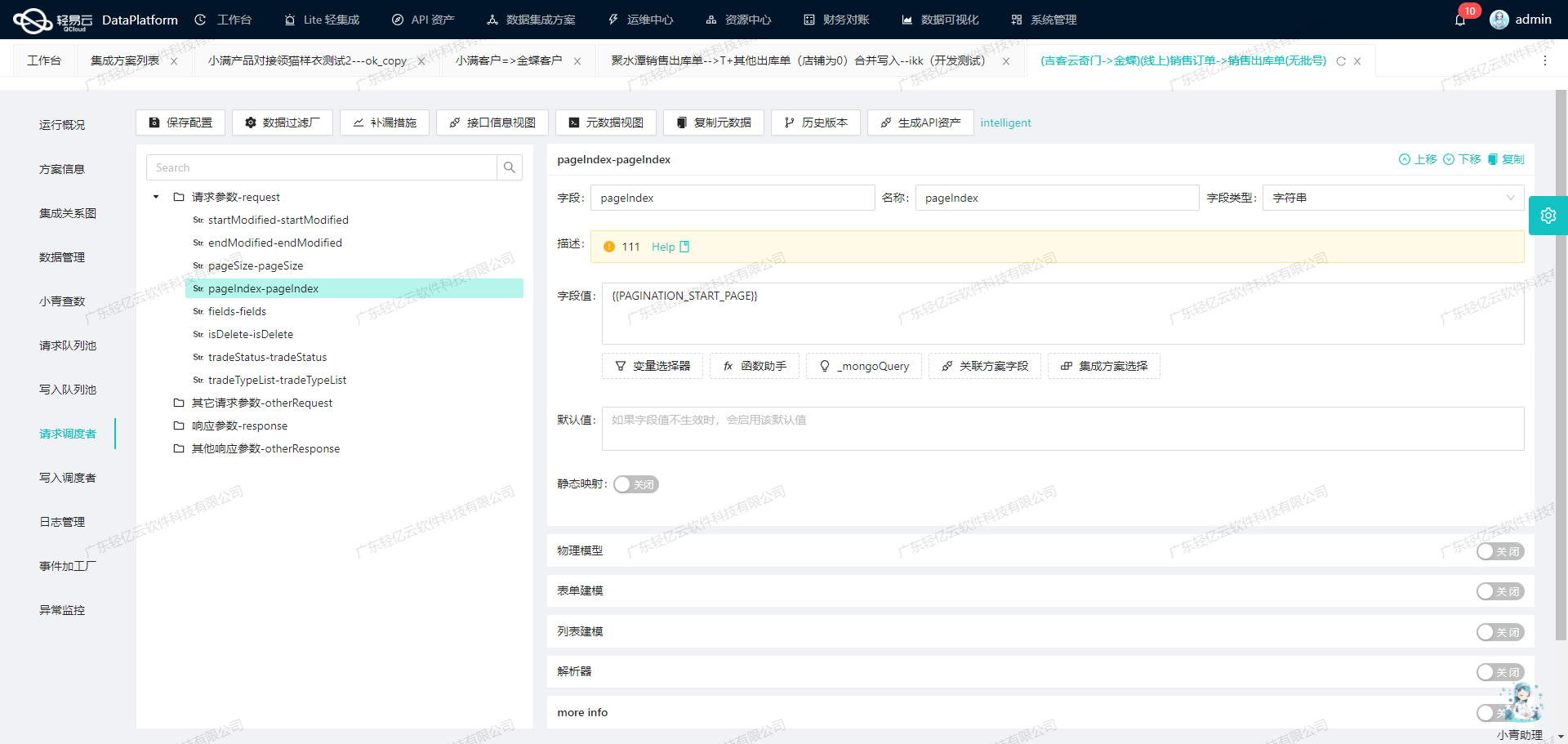Click the search magnifier icon
This screenshot has height=744, width=1568.
(510, 167)
